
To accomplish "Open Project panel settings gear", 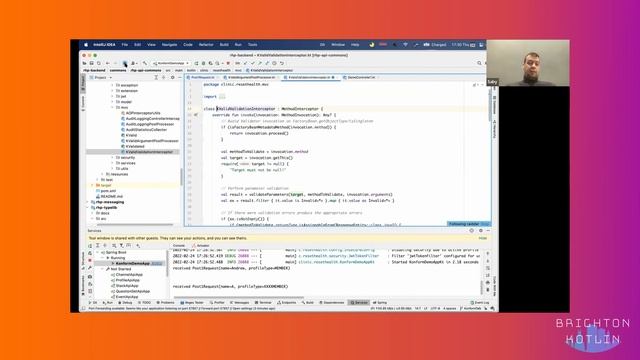I will point(172,78).
